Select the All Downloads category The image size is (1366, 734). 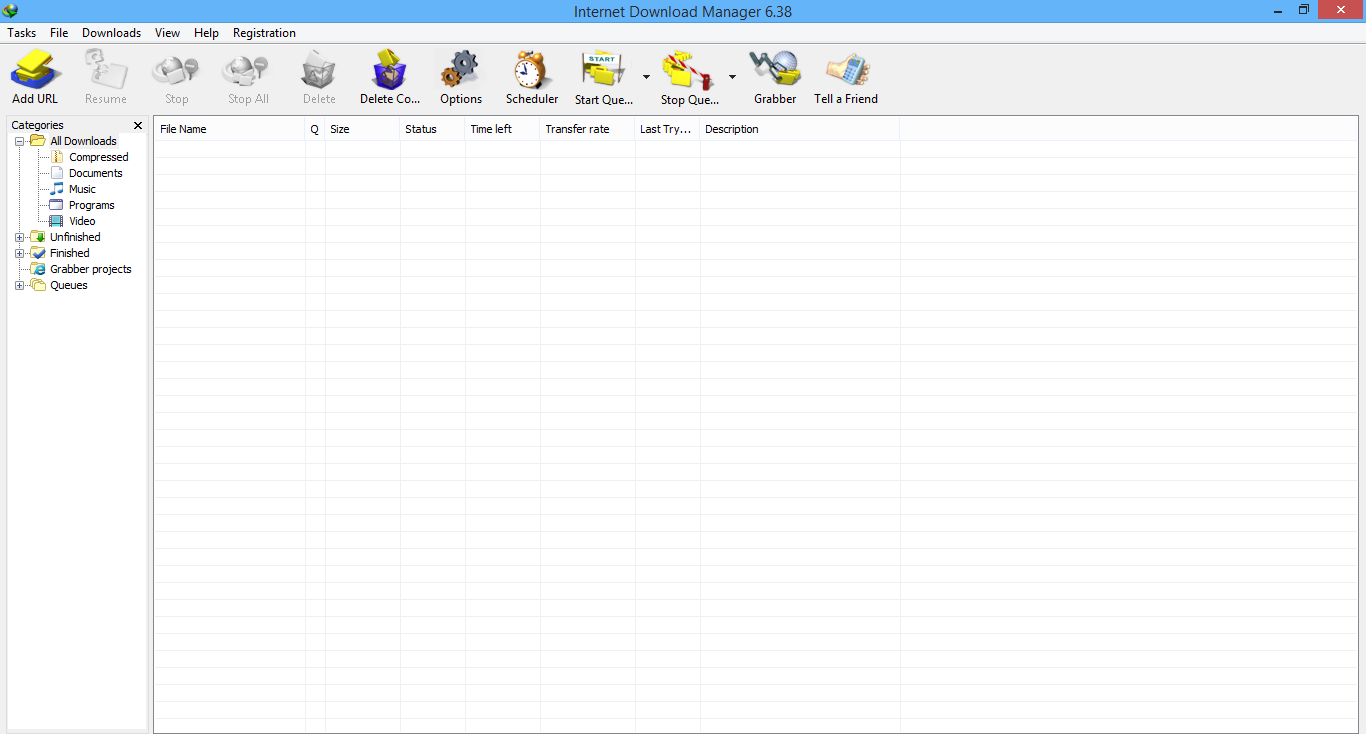(x=83, y=141)
